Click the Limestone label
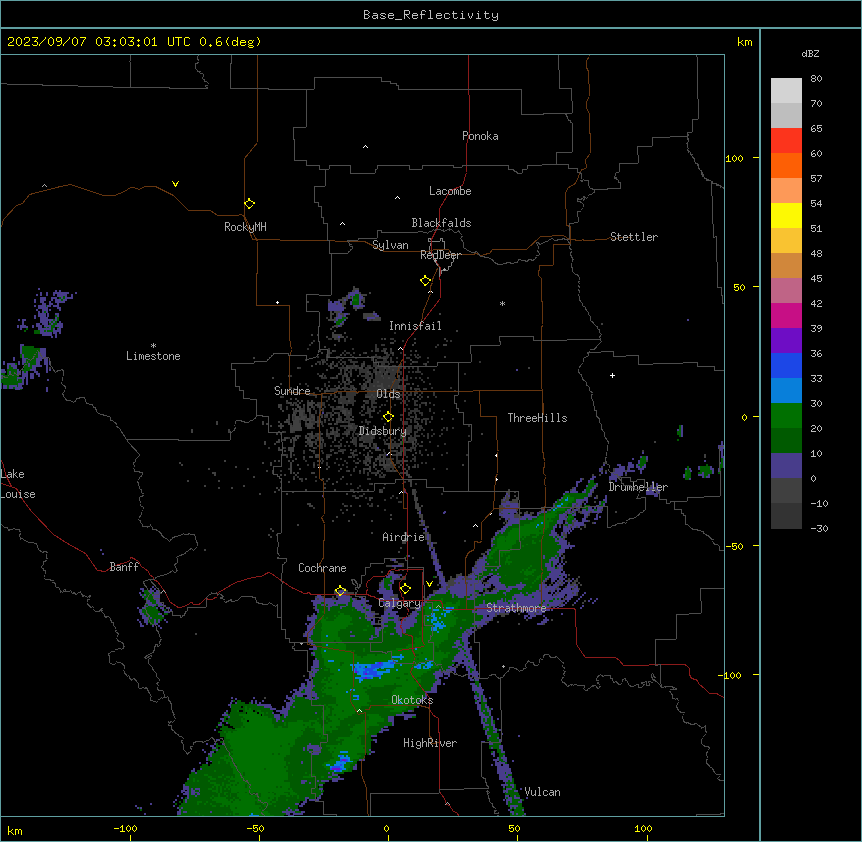Image resolution: width=862 pixels, height=842 pixels. tap(153, 356)
